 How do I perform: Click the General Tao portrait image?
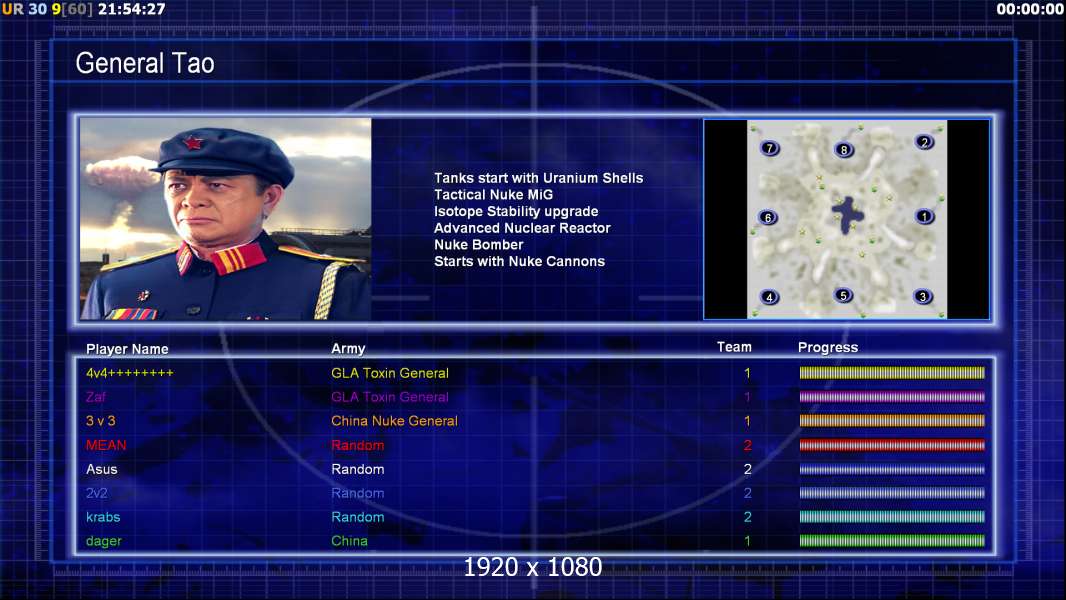[226, 219]
